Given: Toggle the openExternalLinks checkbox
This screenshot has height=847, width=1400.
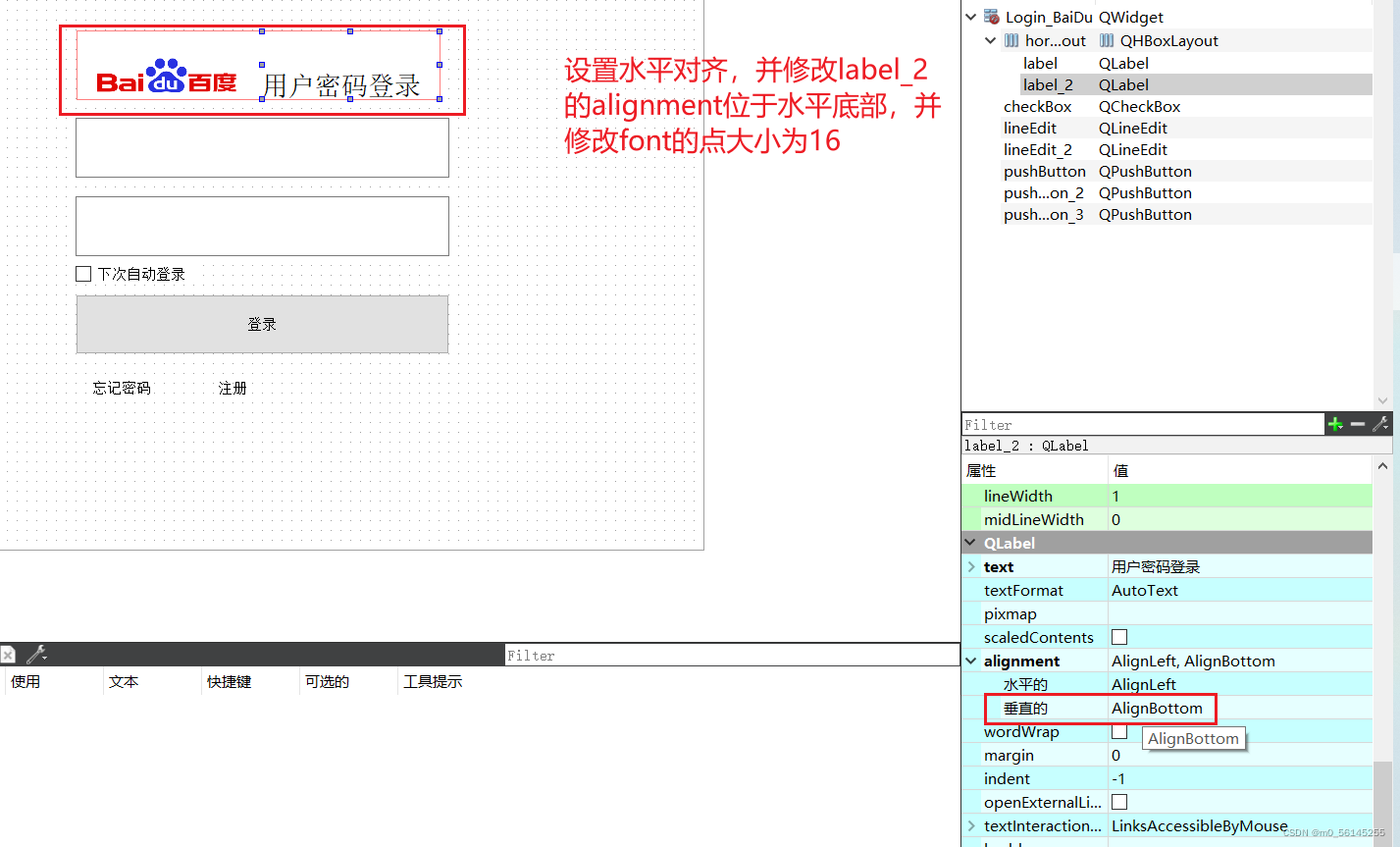Looking at the screenshot, I should [x=1119, y=802].
